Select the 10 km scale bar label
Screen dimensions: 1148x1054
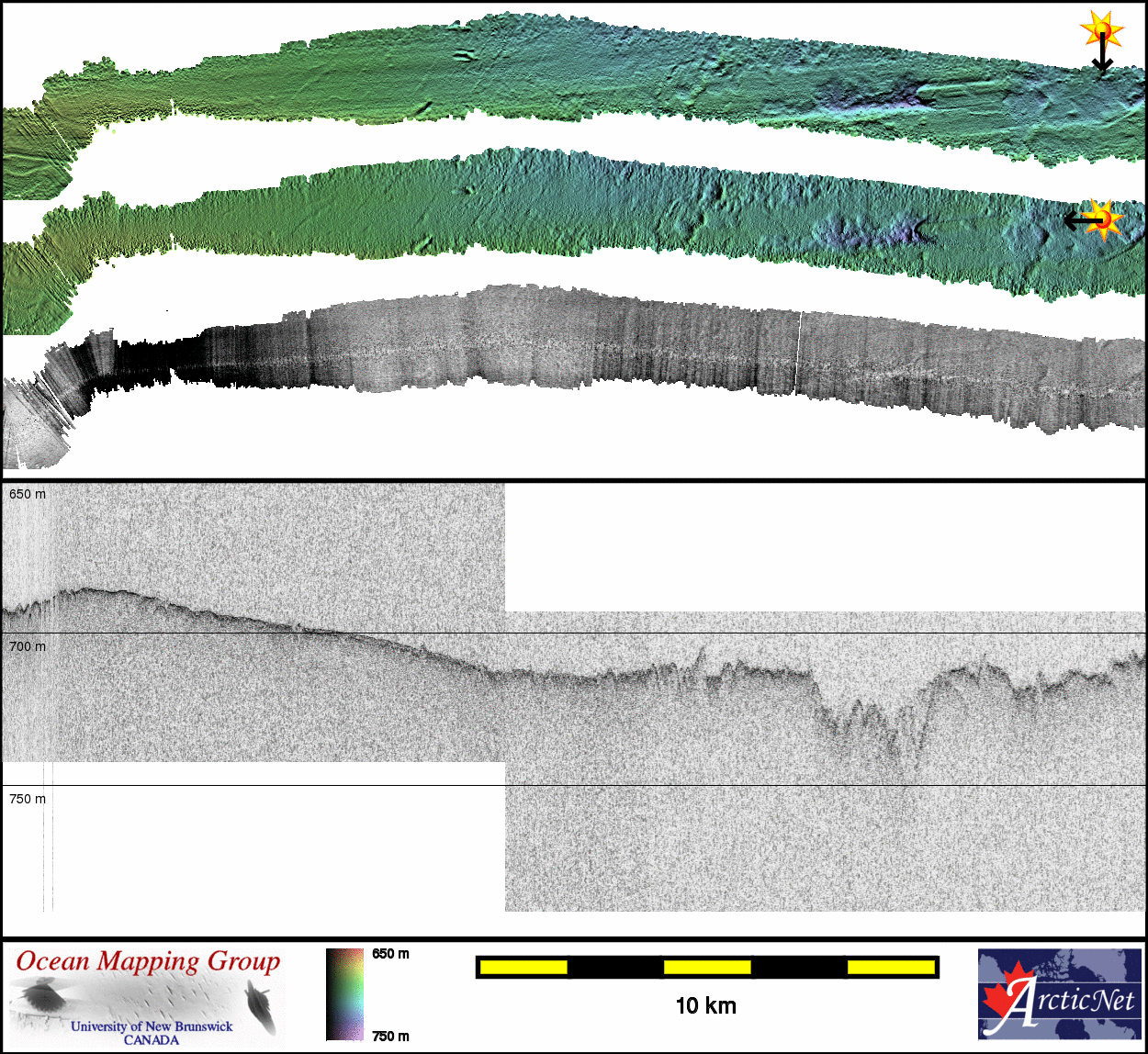coord(705,1005)
